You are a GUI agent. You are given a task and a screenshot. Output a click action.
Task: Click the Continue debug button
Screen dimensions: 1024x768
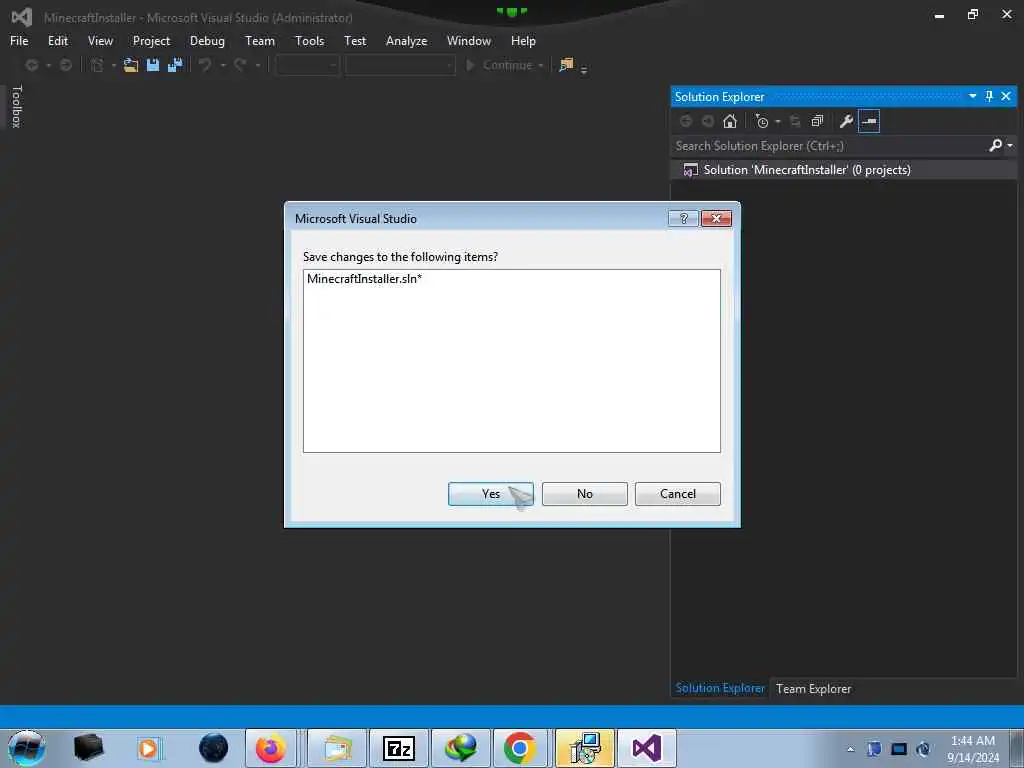click(499, 65)
